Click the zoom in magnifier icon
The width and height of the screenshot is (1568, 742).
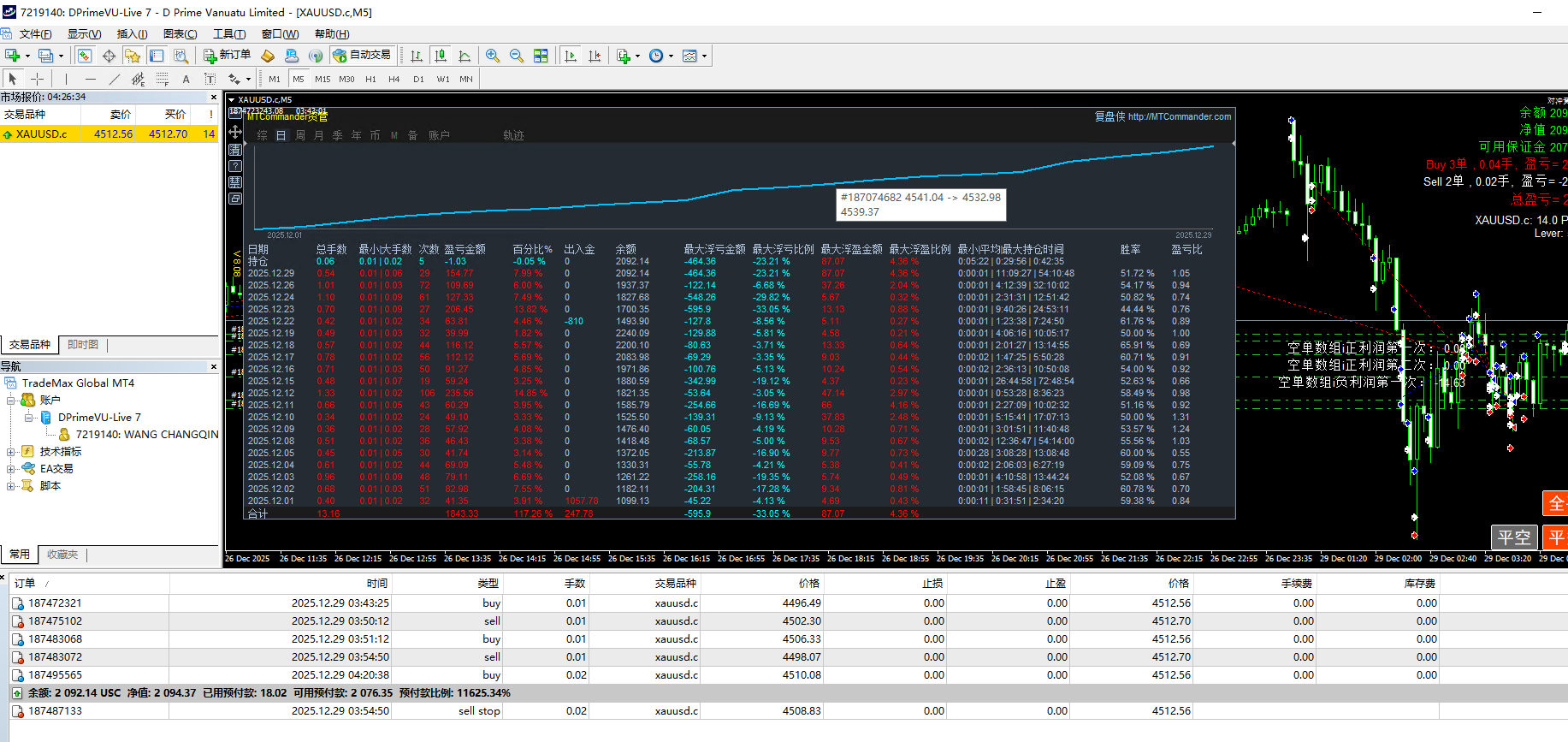coord(493,56)
